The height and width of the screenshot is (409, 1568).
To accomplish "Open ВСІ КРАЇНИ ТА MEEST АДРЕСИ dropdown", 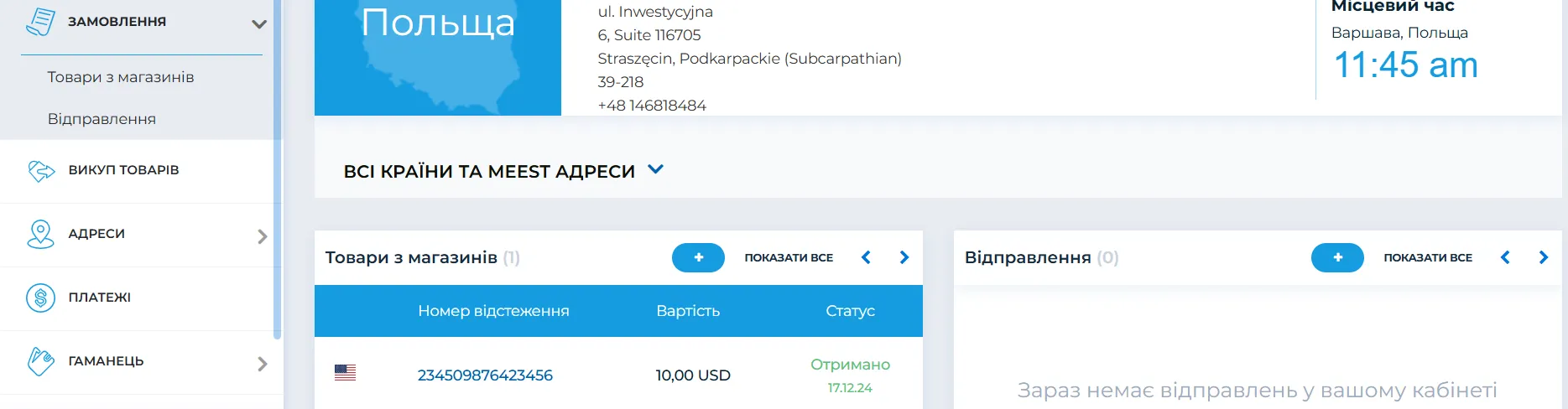I will [656, 169].
